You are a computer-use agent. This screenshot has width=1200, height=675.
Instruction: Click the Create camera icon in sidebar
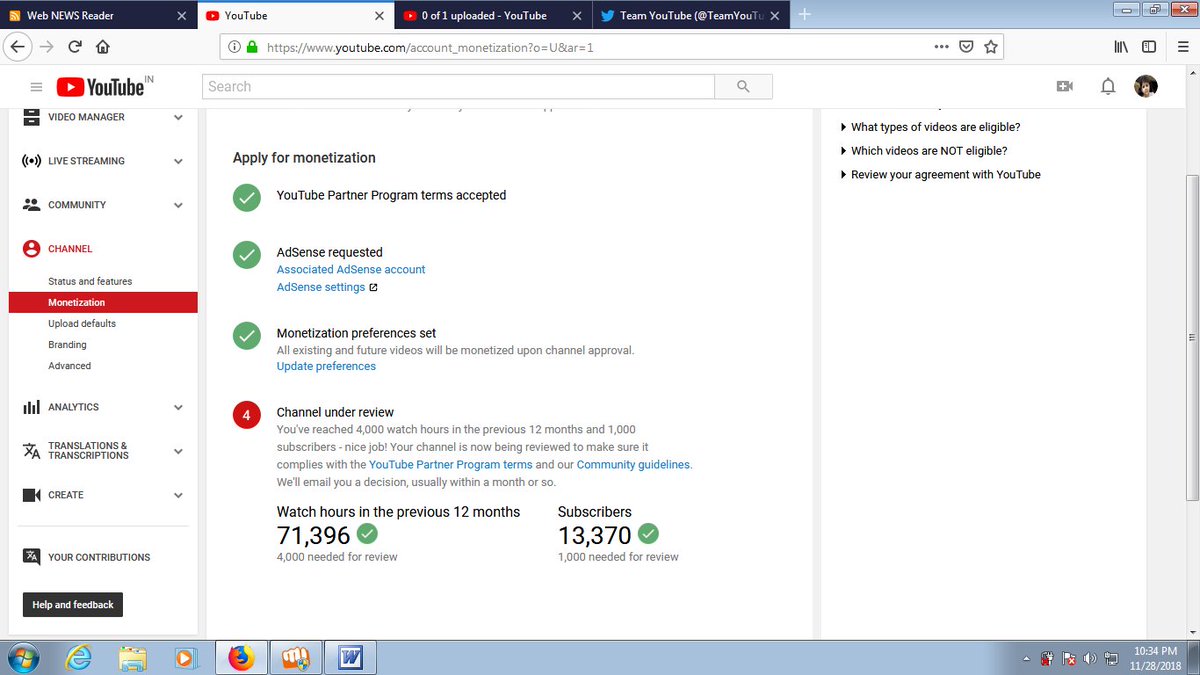tap(31, 495)
